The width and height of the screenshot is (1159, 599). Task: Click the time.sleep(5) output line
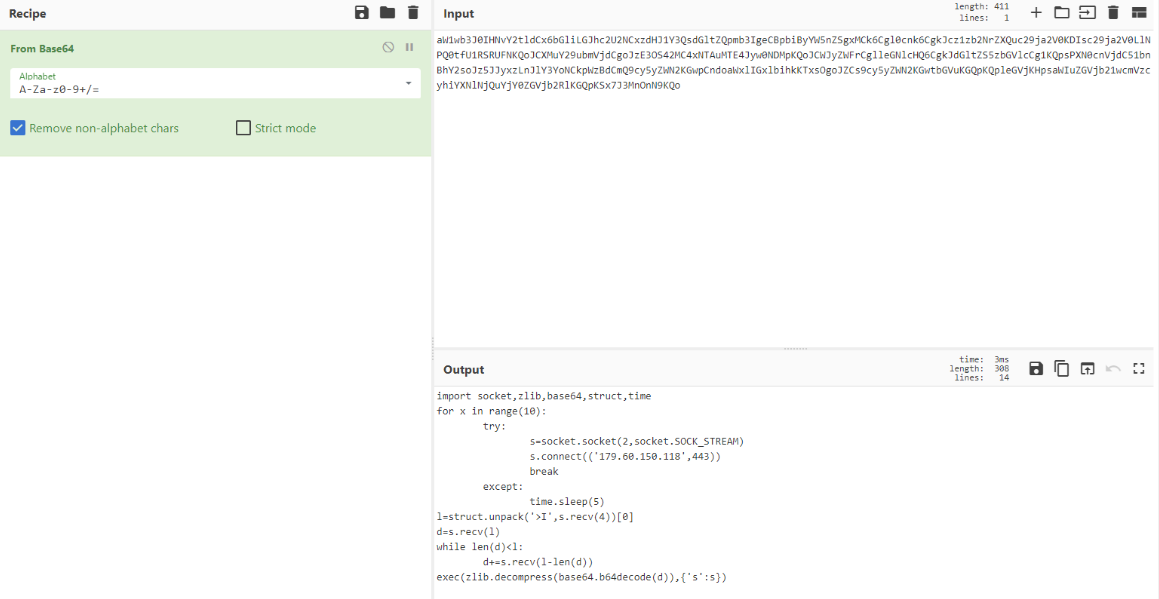point(567,501)
